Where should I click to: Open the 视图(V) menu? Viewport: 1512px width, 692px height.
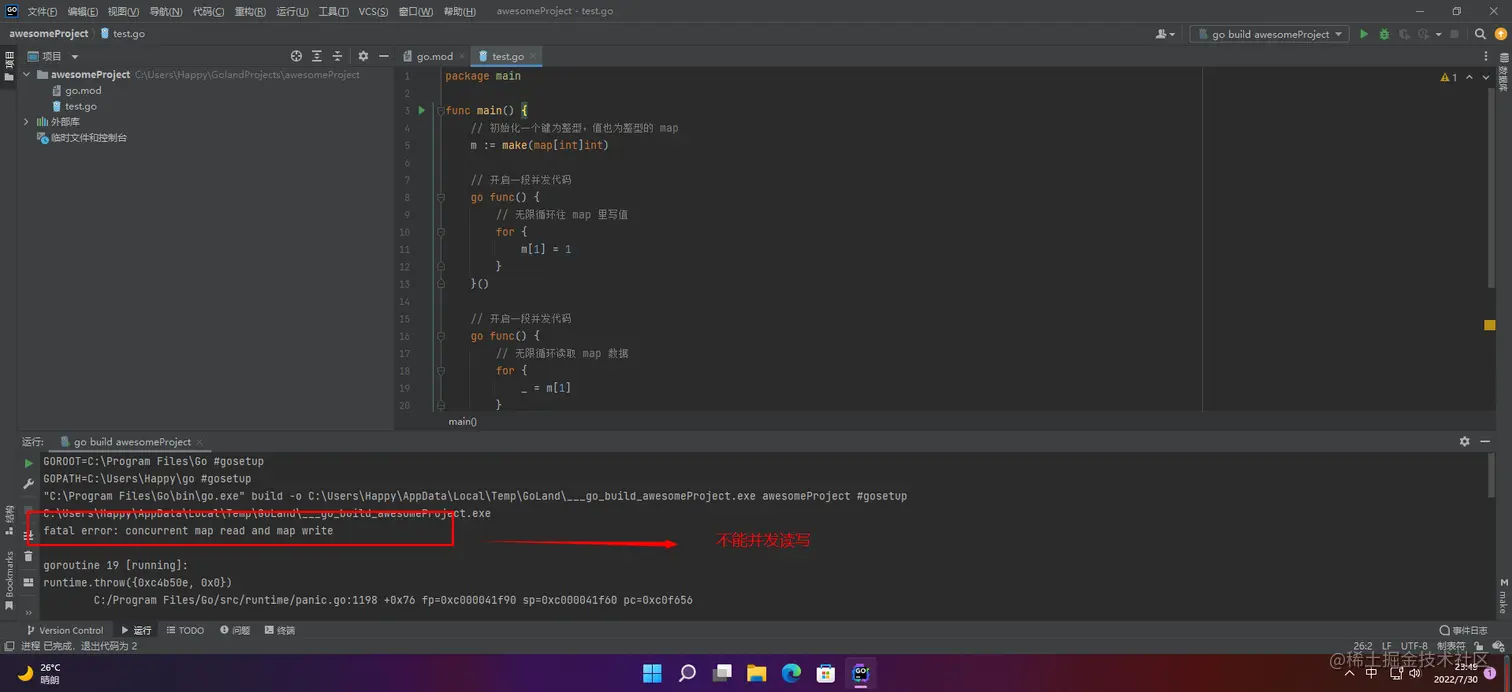click(x=123, y=11)
